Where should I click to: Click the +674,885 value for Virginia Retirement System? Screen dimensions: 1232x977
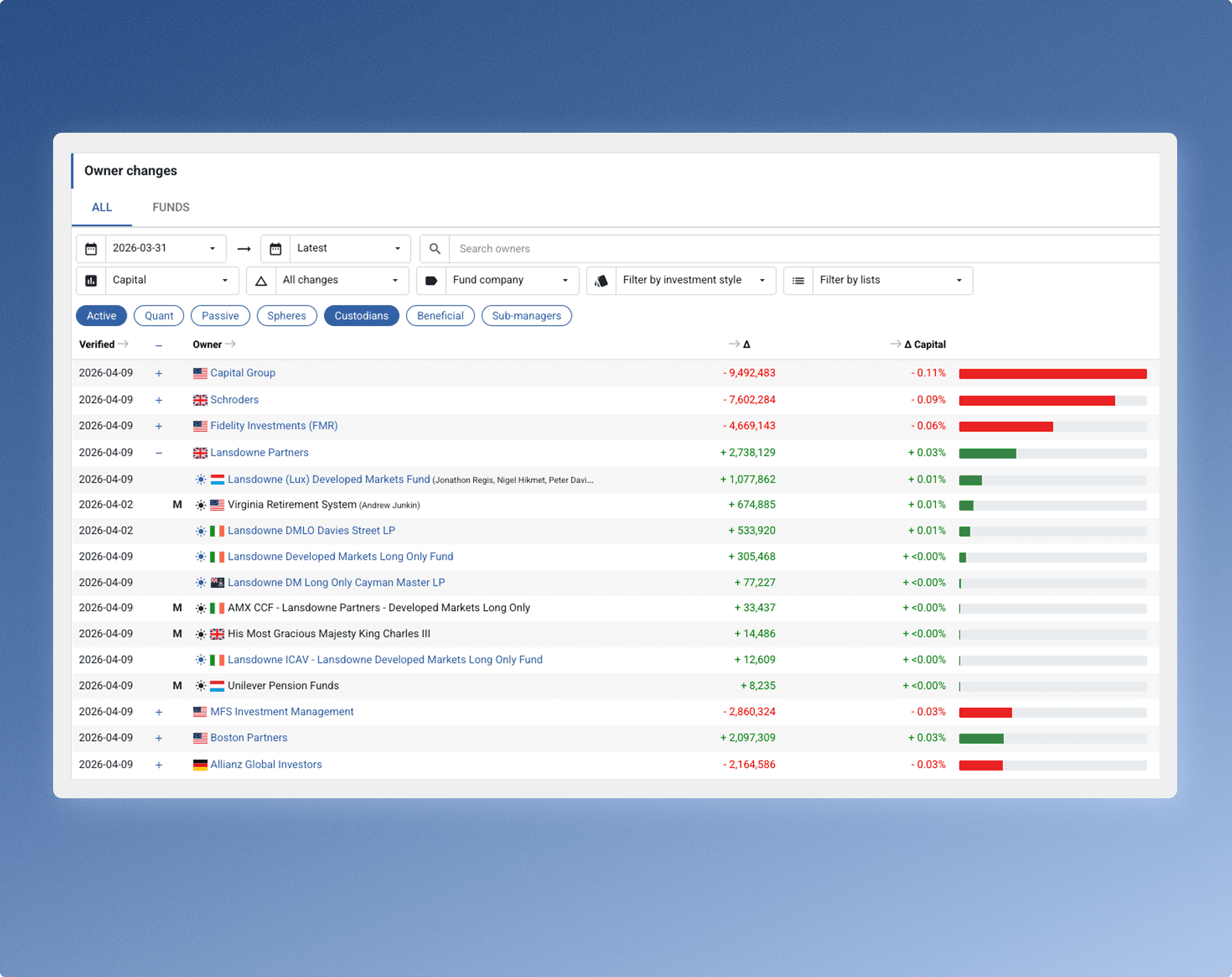pyautogui.click(x=752, y=504)
